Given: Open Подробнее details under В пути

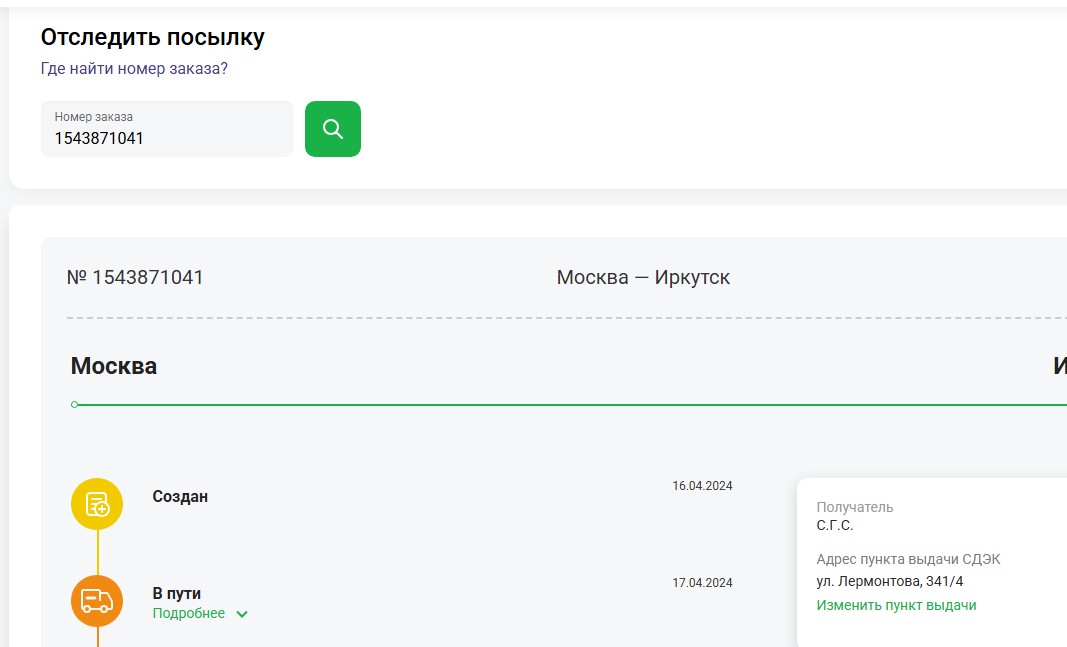Looking at the screenshot, I should [189, 613].
